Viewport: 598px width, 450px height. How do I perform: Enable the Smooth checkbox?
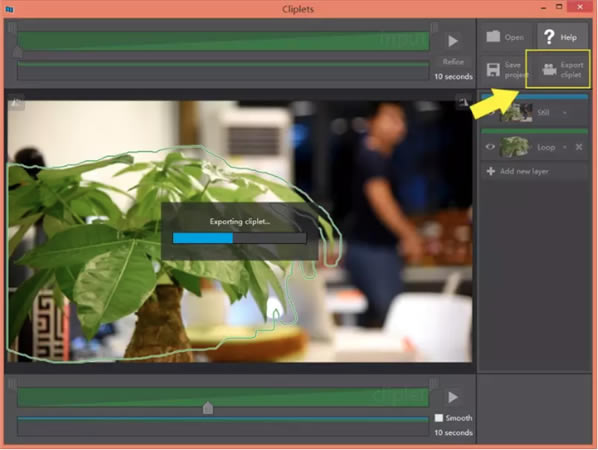pos(439,418)
